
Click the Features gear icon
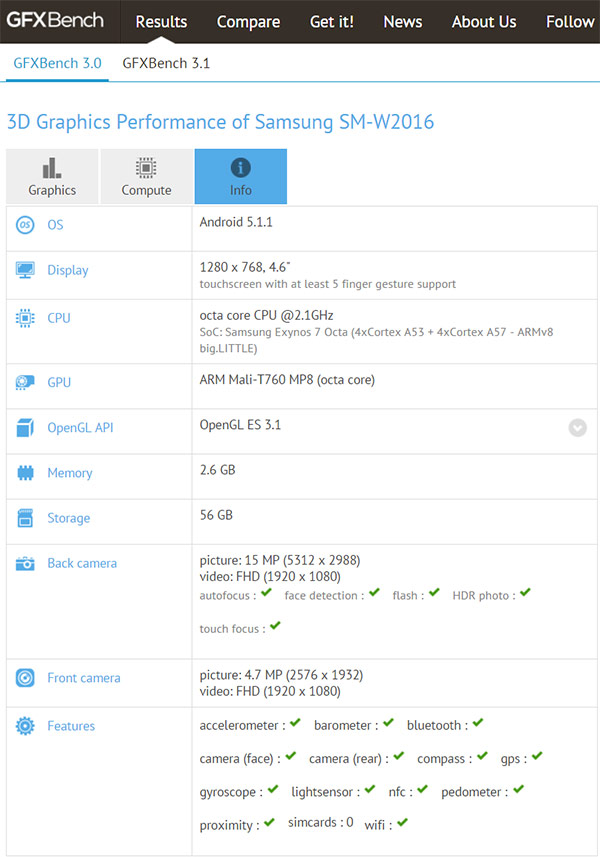(x=25, y=726)
